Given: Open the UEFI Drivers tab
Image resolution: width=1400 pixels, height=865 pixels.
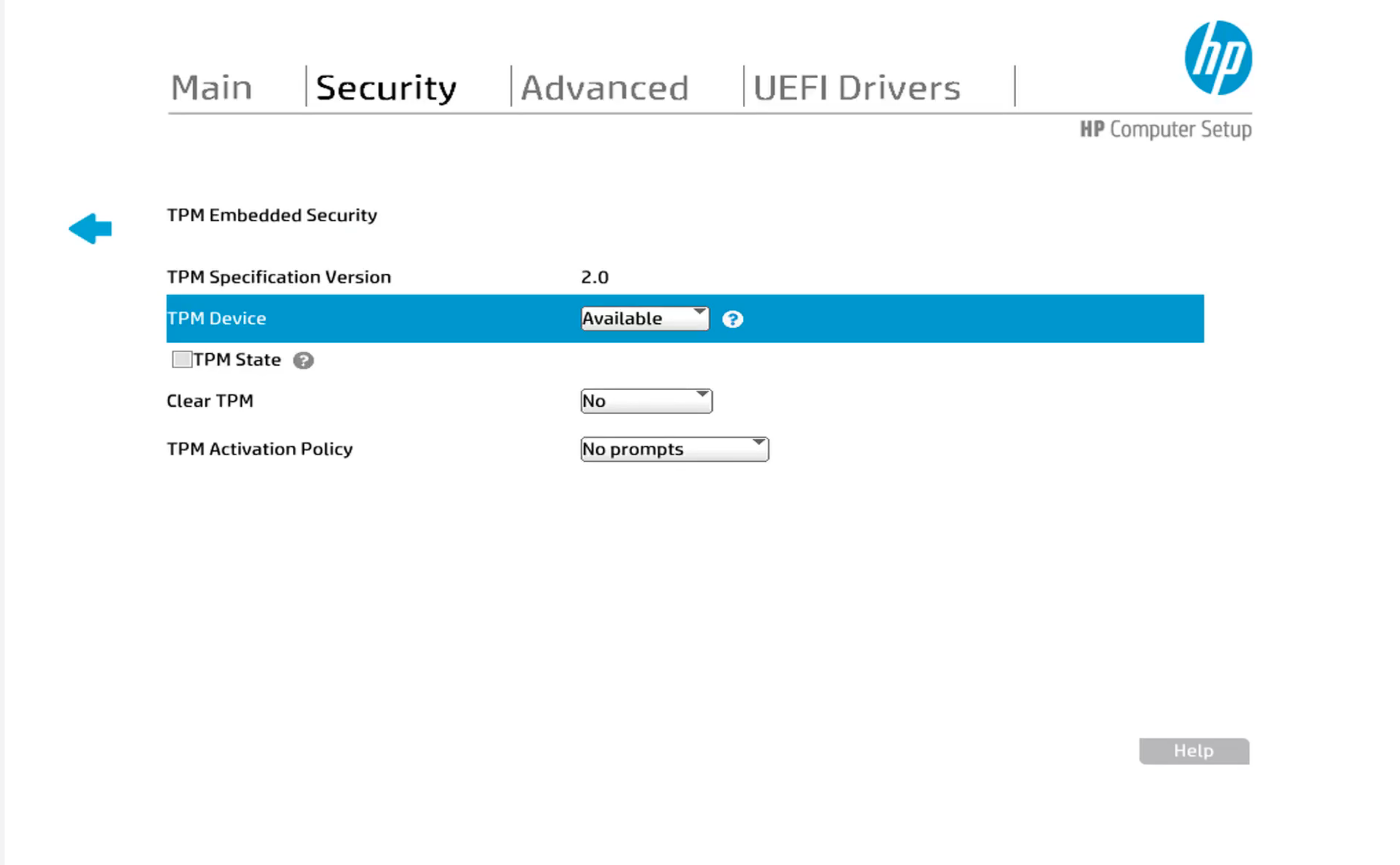Looking at the screenshot, I should tap(856, 88).
